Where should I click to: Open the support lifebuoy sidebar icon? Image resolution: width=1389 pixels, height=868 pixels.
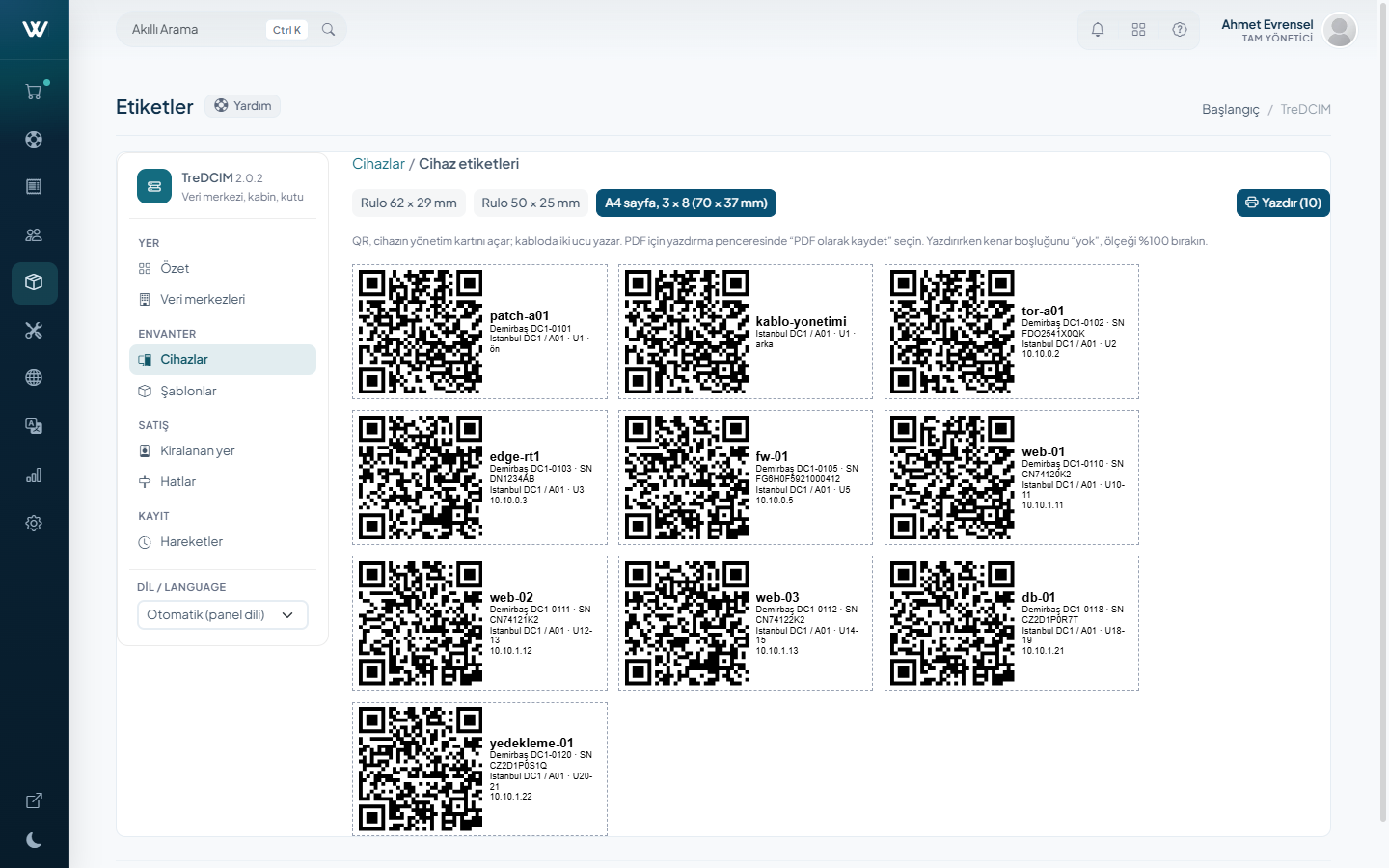[x=34, y=139]
